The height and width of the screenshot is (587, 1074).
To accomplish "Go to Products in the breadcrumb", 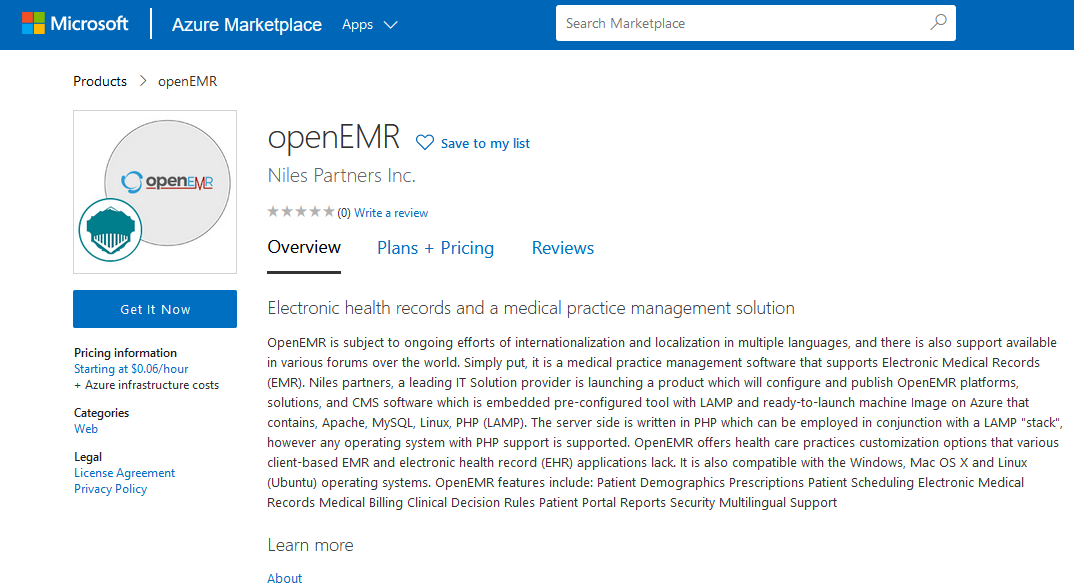I will tap(100, 81).
